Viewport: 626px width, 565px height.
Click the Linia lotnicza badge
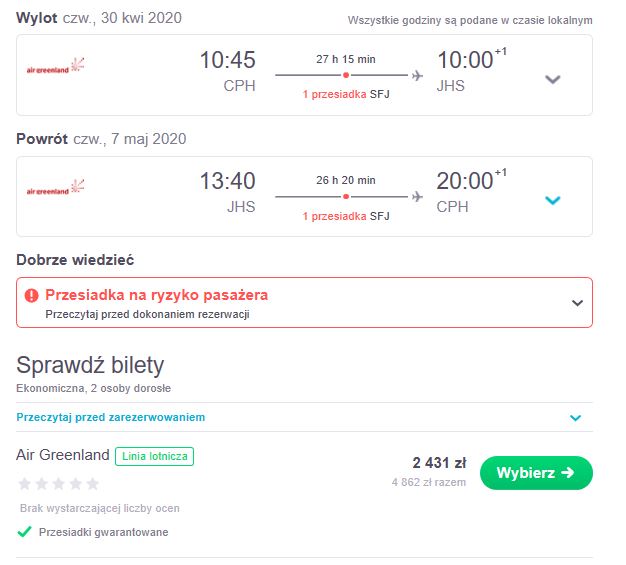[155, 456]
